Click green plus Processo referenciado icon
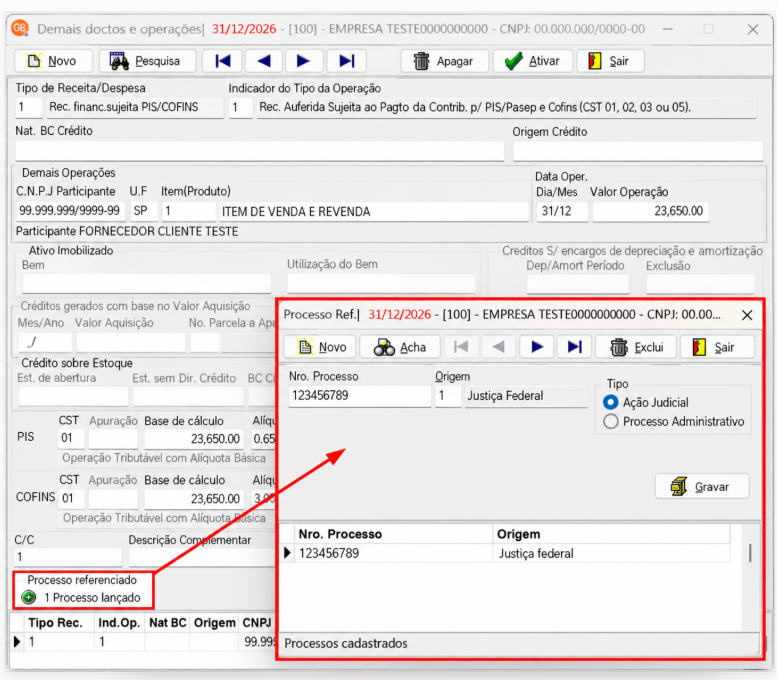 tap(29, 597)
